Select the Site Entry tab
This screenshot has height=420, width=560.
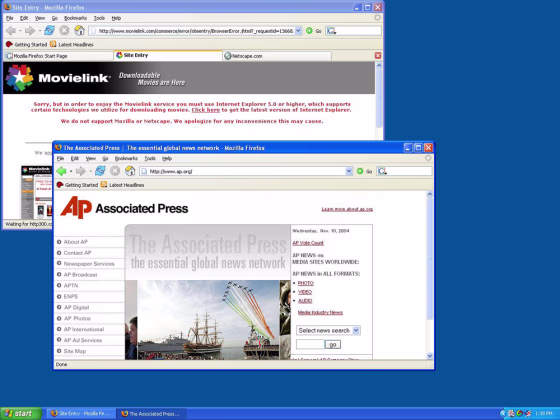coord(168,55)
